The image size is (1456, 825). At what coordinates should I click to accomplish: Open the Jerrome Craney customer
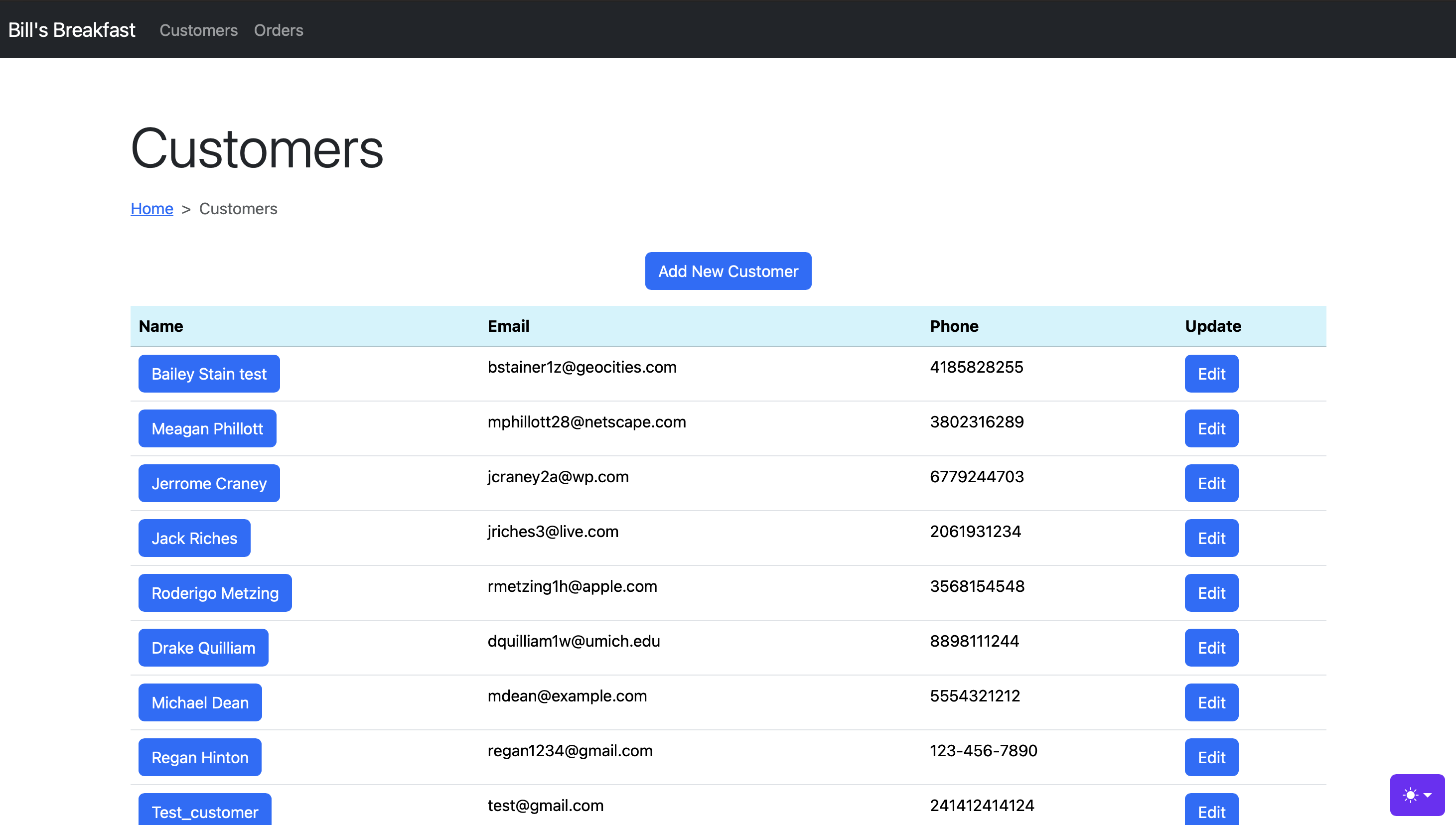pyautogui.click(x=209, y=483)
